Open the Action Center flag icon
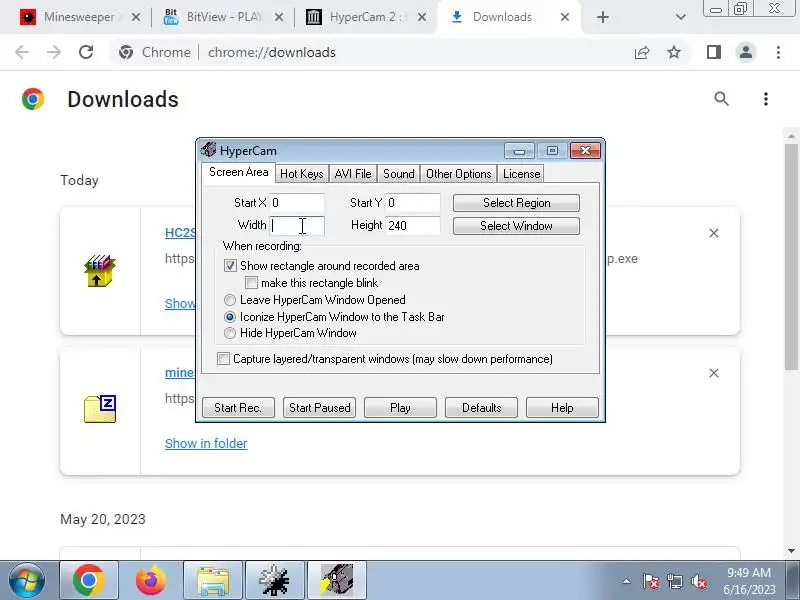Screen dimensions: 800x600 click(x=651, y=581)
